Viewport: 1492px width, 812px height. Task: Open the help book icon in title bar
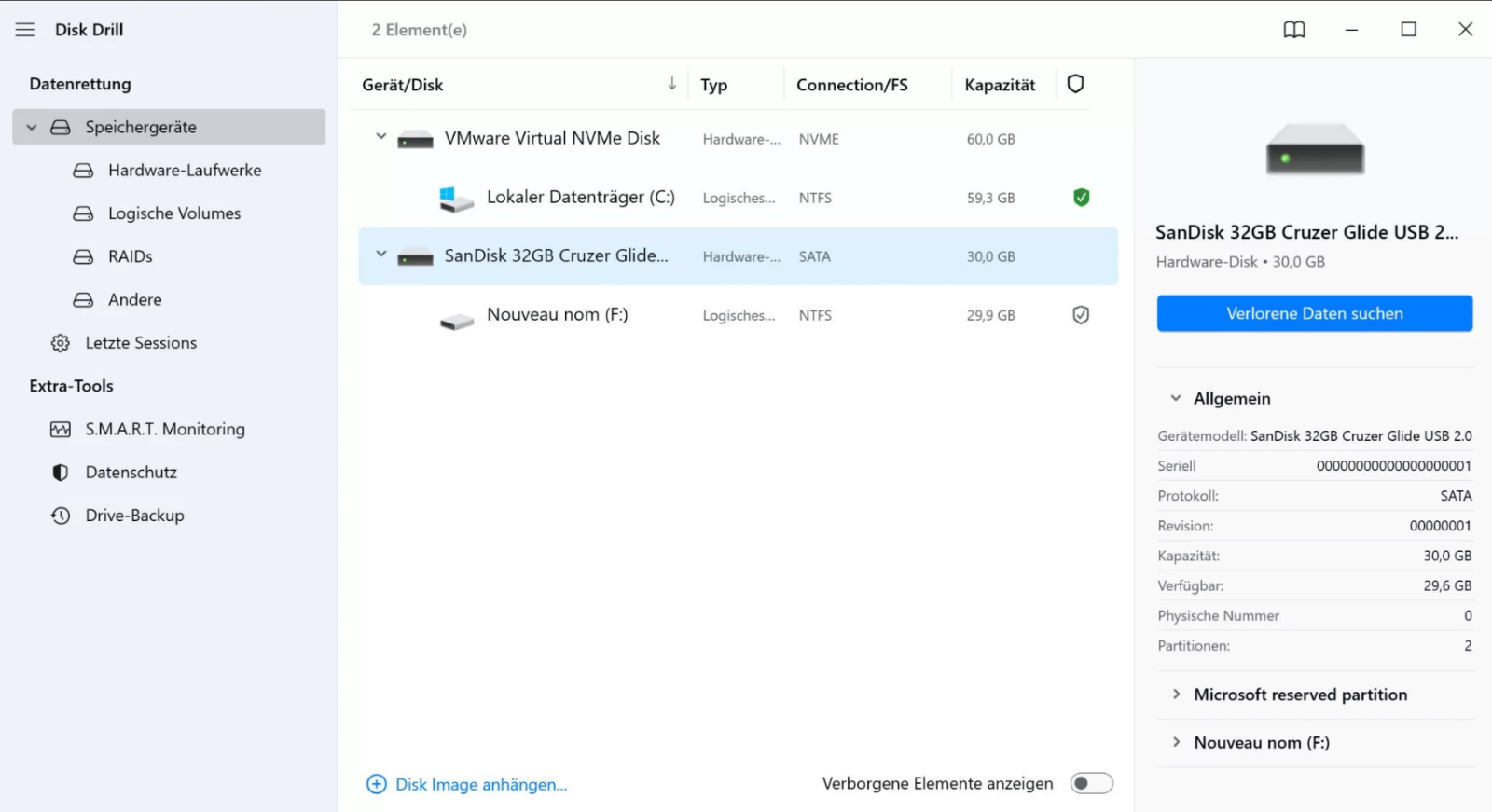pyautogui.click(x=1294, y=30)
